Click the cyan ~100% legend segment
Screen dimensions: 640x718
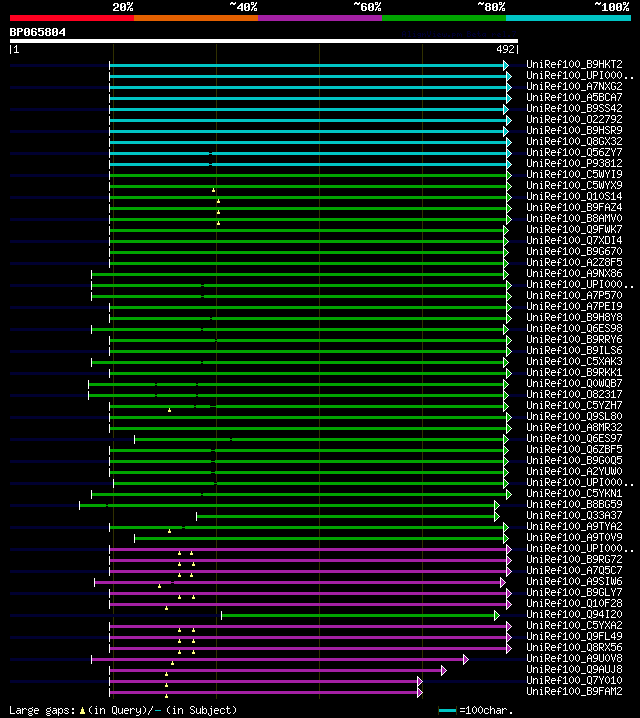point(569,18)
